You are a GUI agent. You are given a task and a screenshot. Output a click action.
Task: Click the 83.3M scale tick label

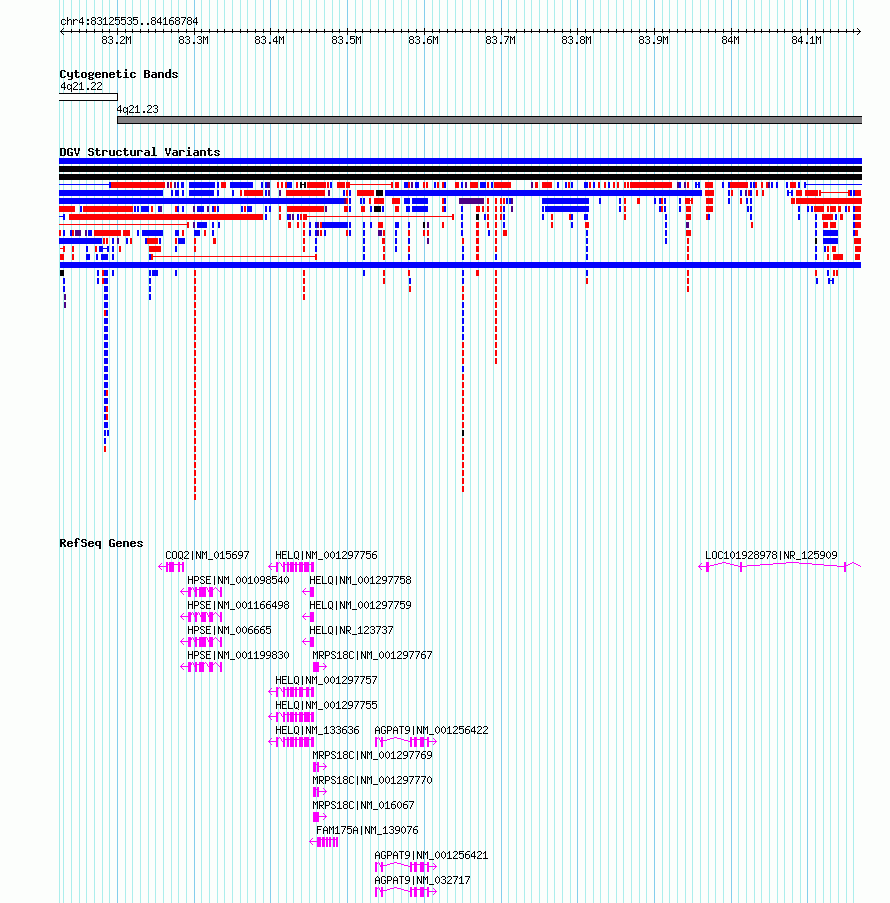coord(193,40)
